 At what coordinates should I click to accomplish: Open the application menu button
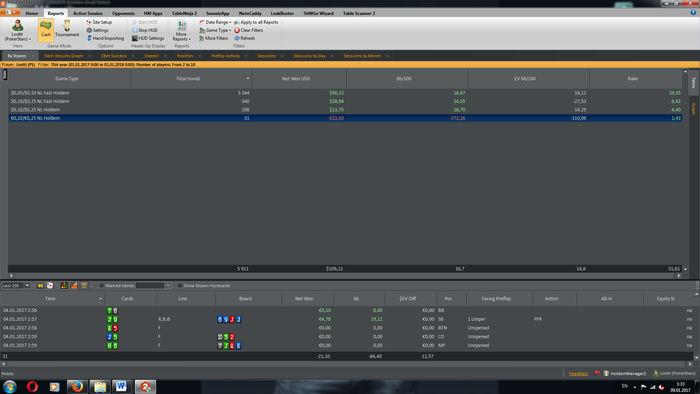coord(10,12)
